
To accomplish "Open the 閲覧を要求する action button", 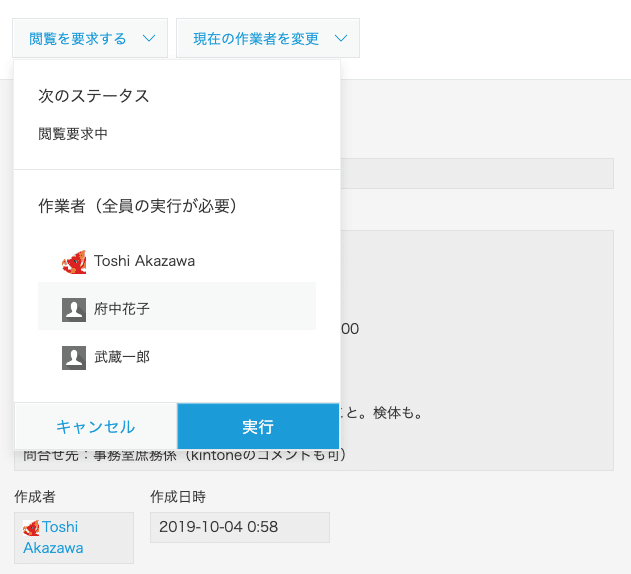I will (90, 38).
